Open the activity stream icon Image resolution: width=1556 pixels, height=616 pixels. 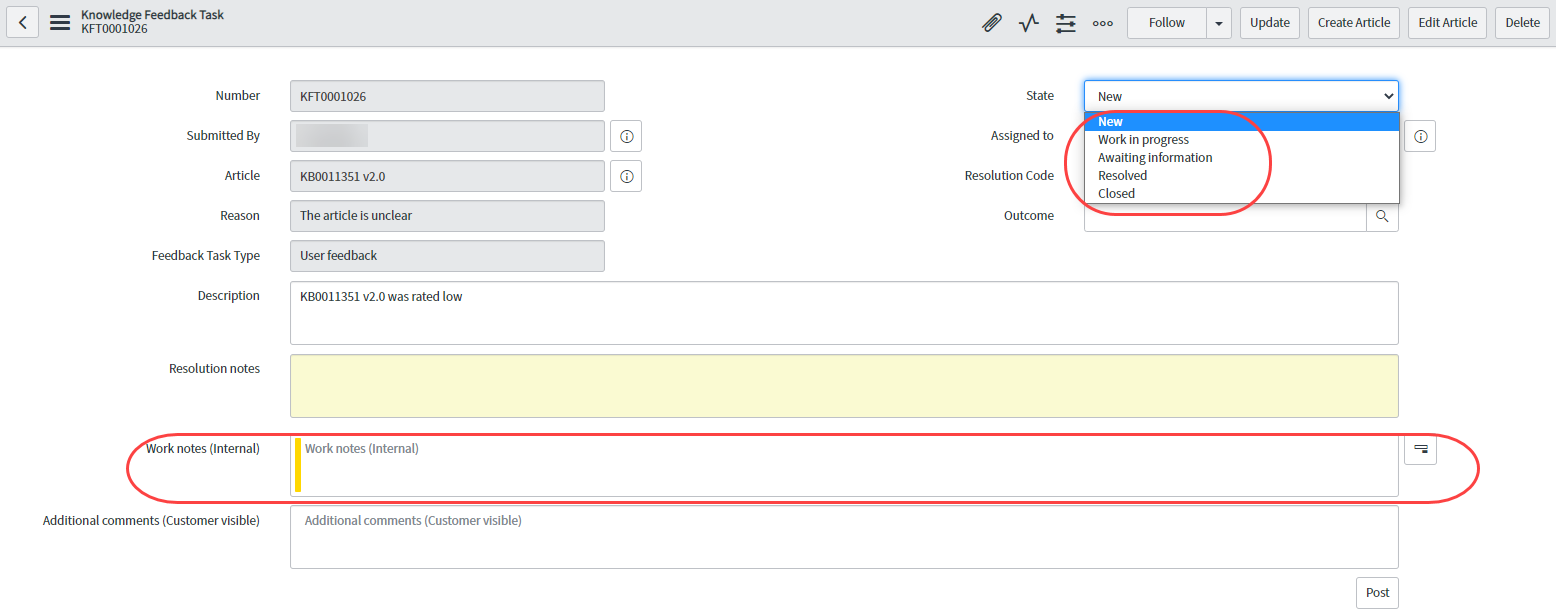point(1029,22)
